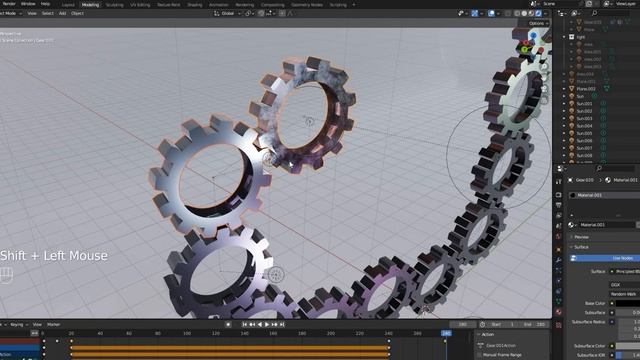
Task: Switch to the Modeling workspace tab
Action: (x=90, y=5)
